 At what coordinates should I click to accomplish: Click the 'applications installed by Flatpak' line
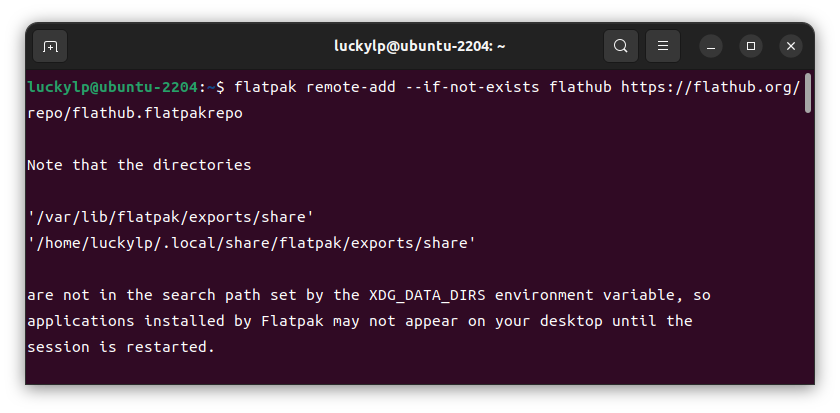(x=360, y=321)
